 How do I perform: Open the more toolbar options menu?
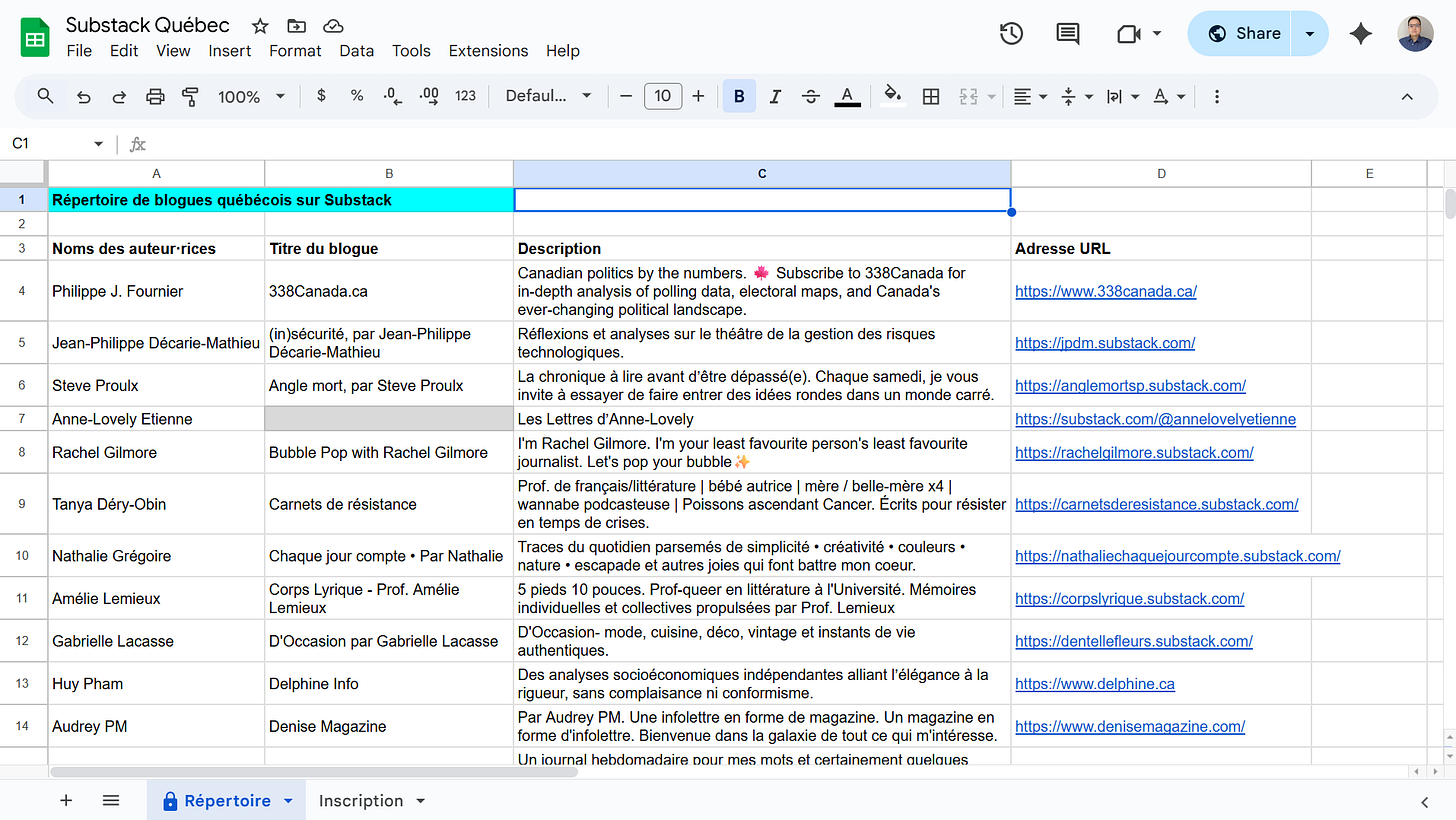[1217, 96]
